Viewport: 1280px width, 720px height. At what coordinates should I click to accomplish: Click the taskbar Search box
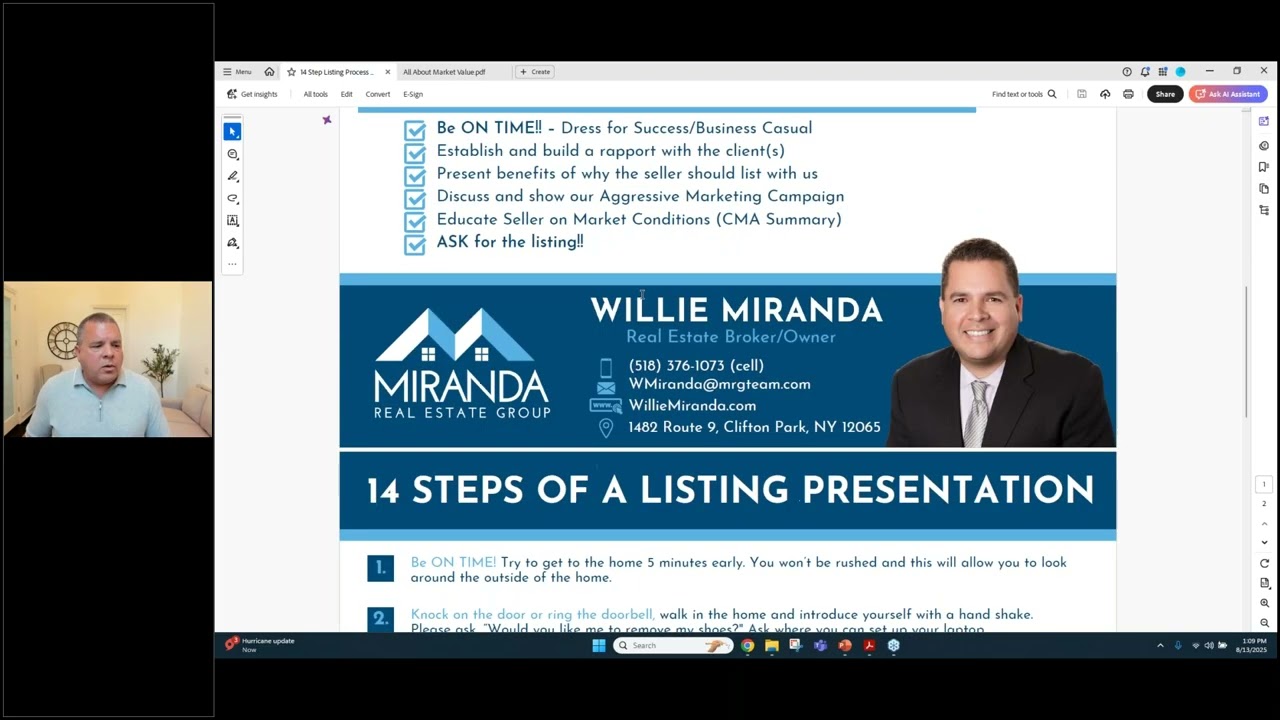pyautogui.click(x=673, y=645)
